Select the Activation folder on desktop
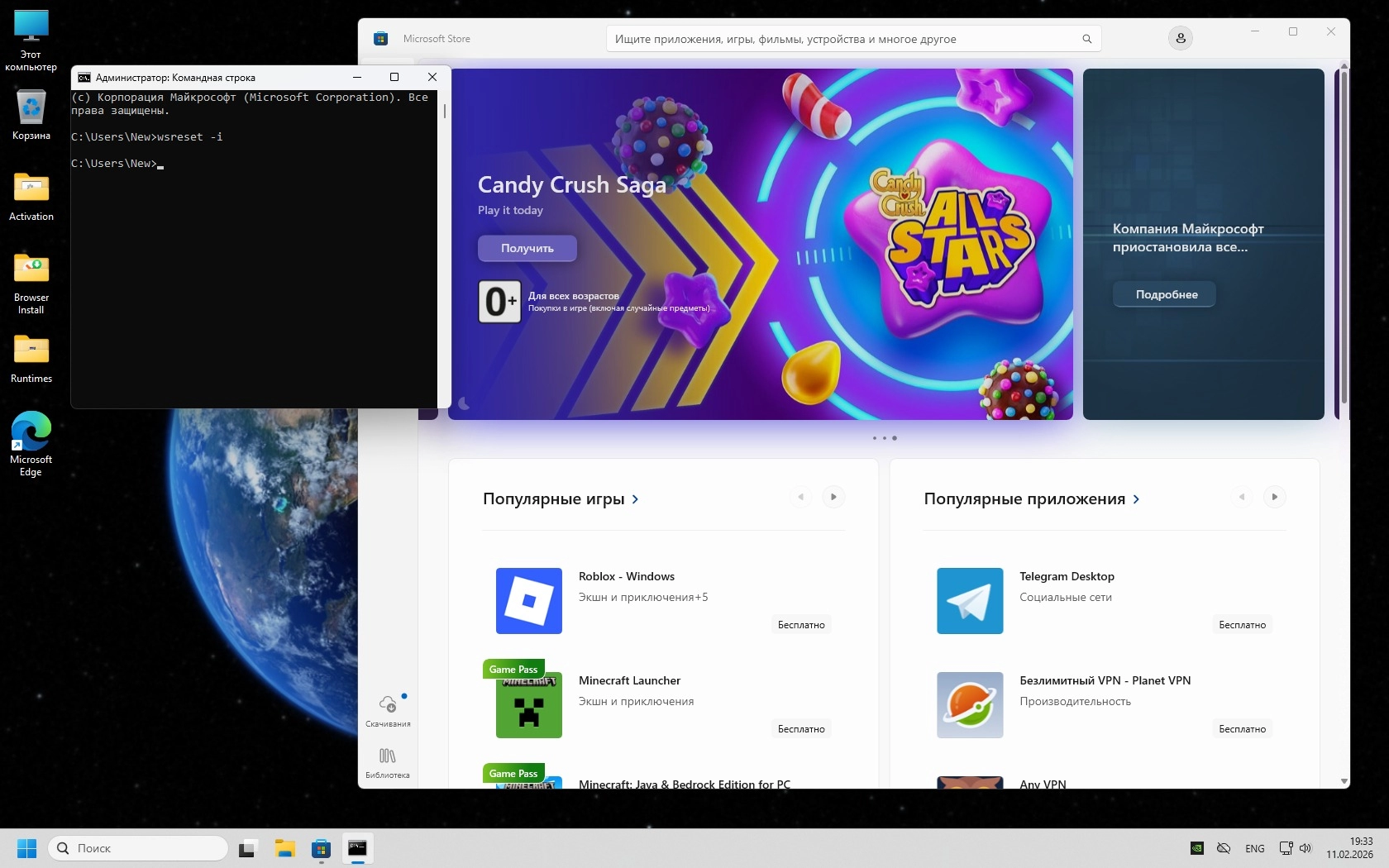 click(x=31, y=197)
